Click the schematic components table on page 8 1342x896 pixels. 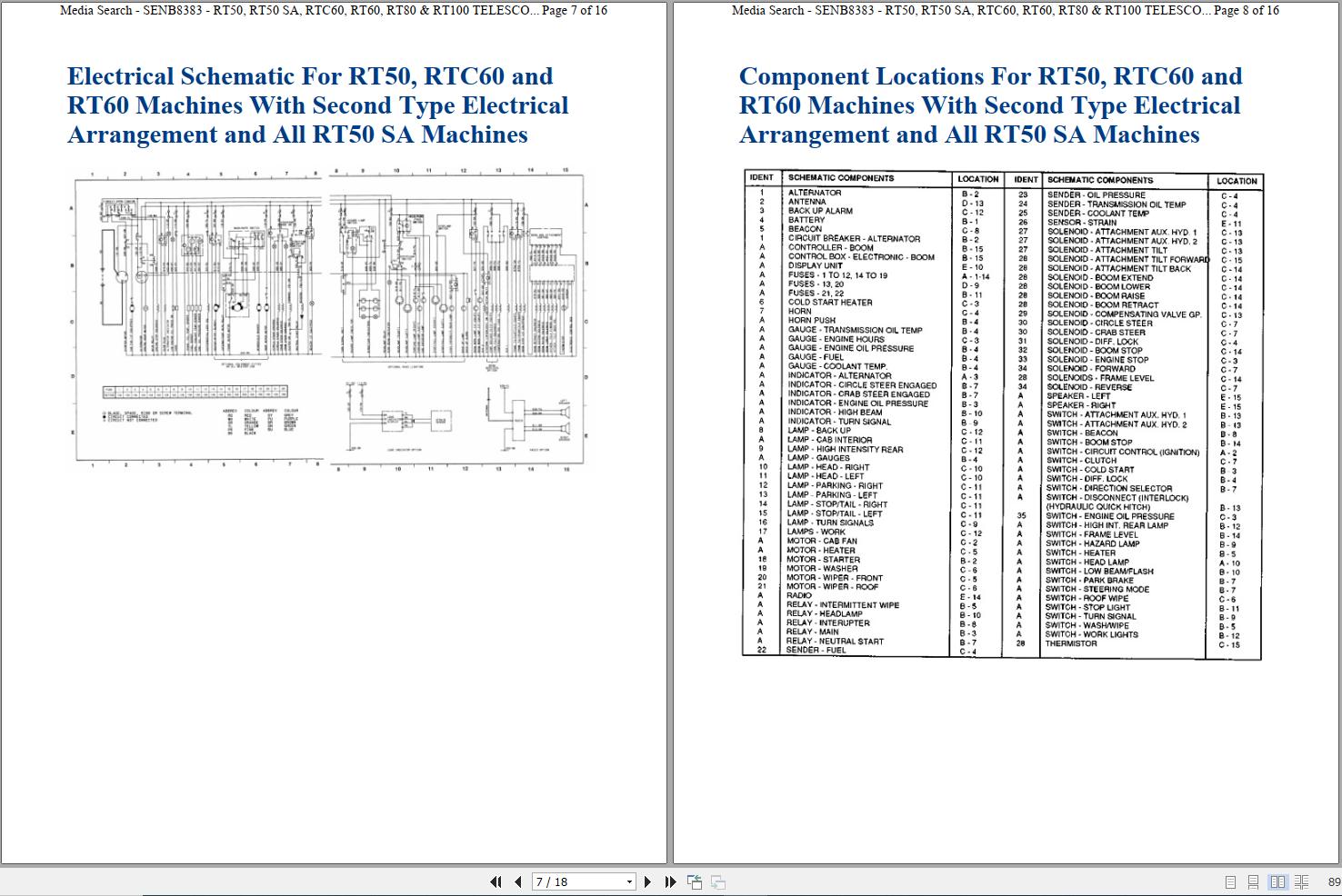point(1000,413)
